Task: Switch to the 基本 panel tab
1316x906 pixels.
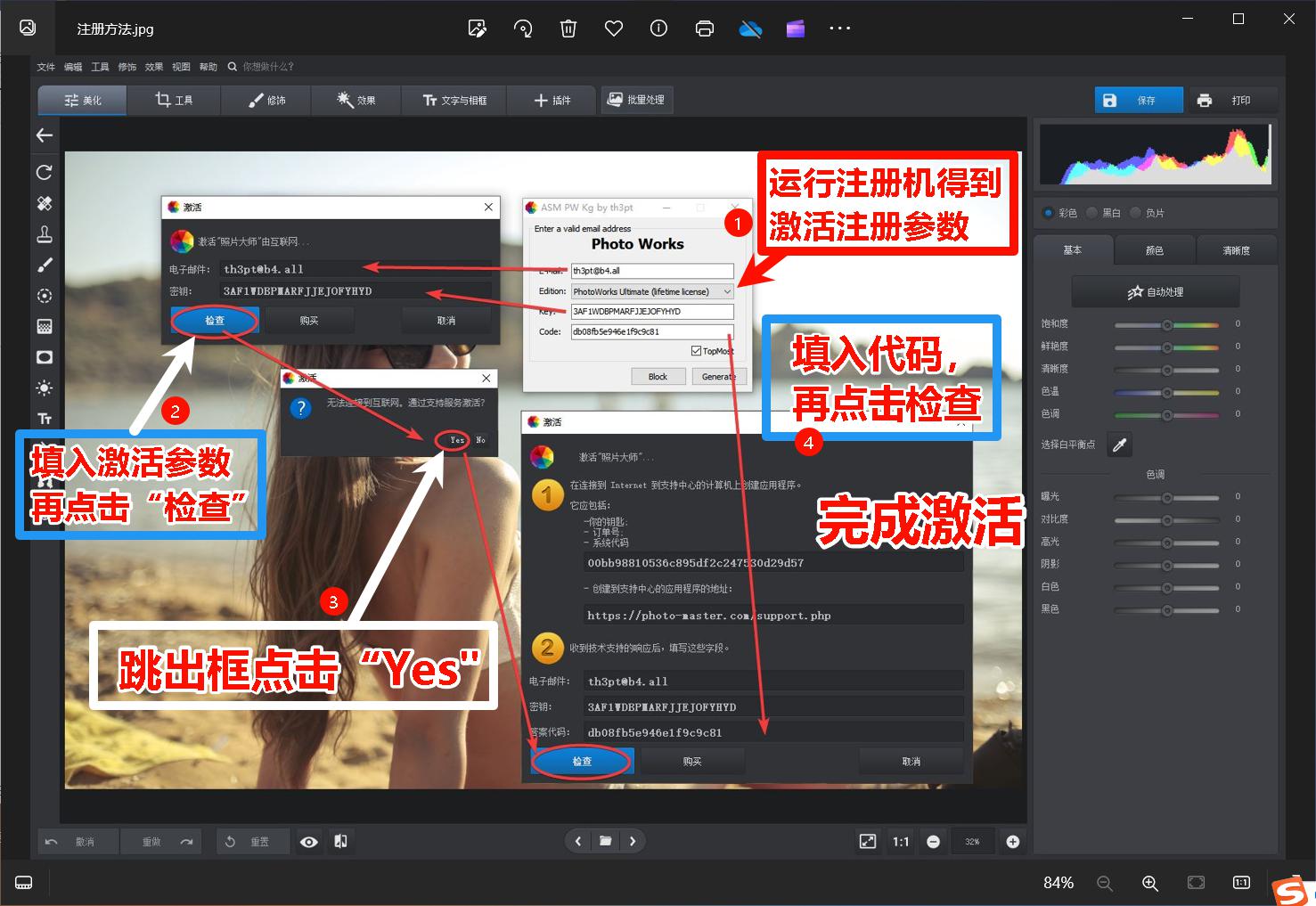Action: pyautogui.click(x=1073, y=250)
